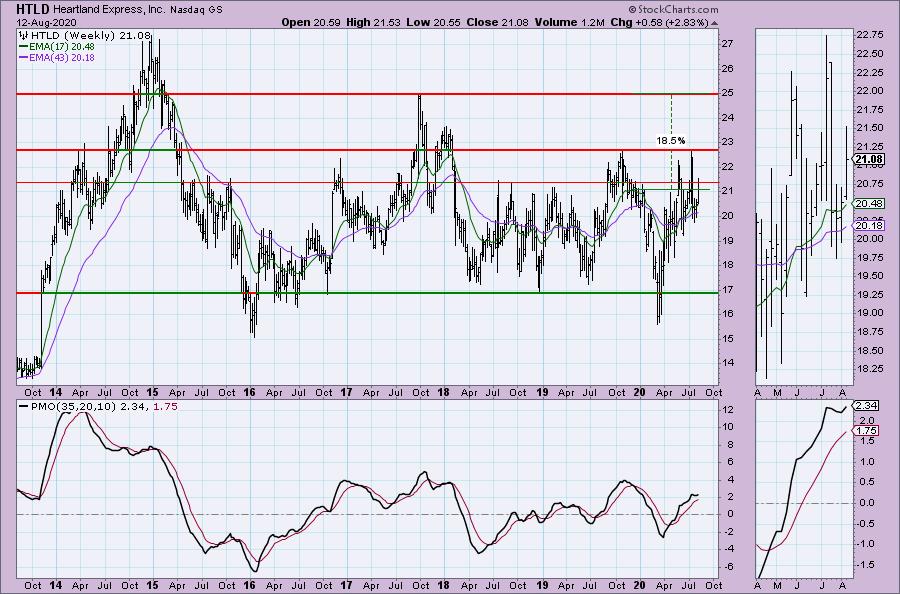Click the 15 year label under the price chart
900x594 pixels.
click(x=152, y=393)
